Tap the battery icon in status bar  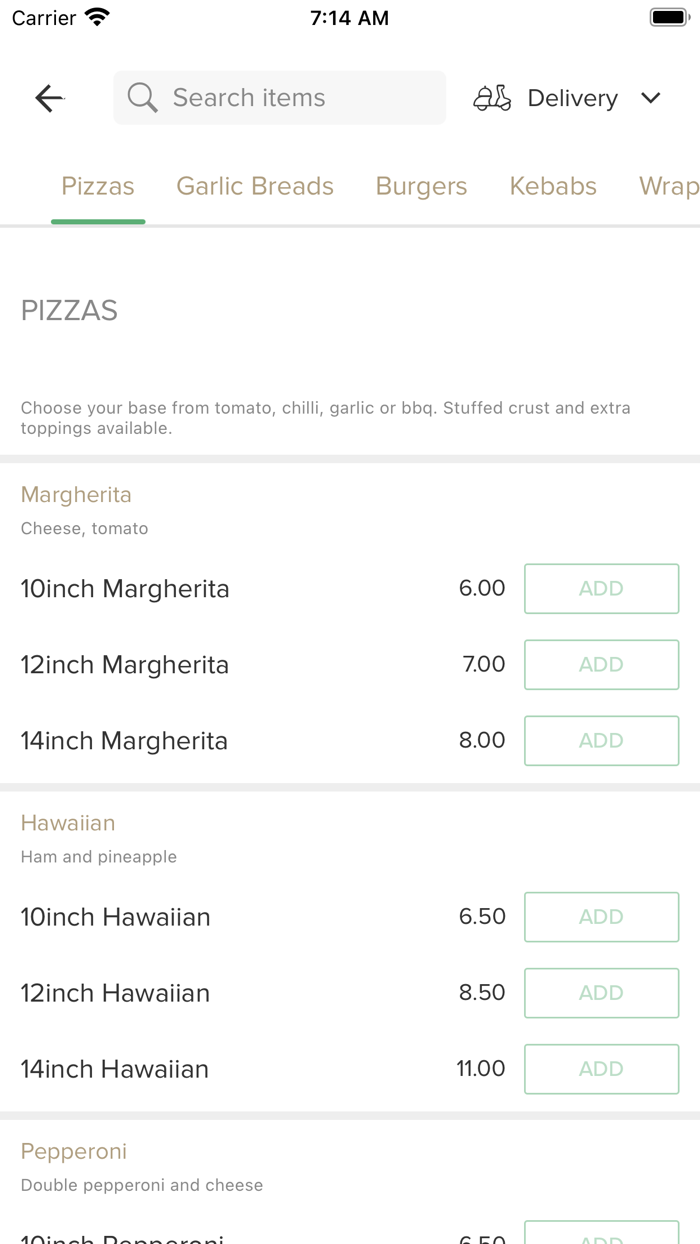[x=667, y=16]
